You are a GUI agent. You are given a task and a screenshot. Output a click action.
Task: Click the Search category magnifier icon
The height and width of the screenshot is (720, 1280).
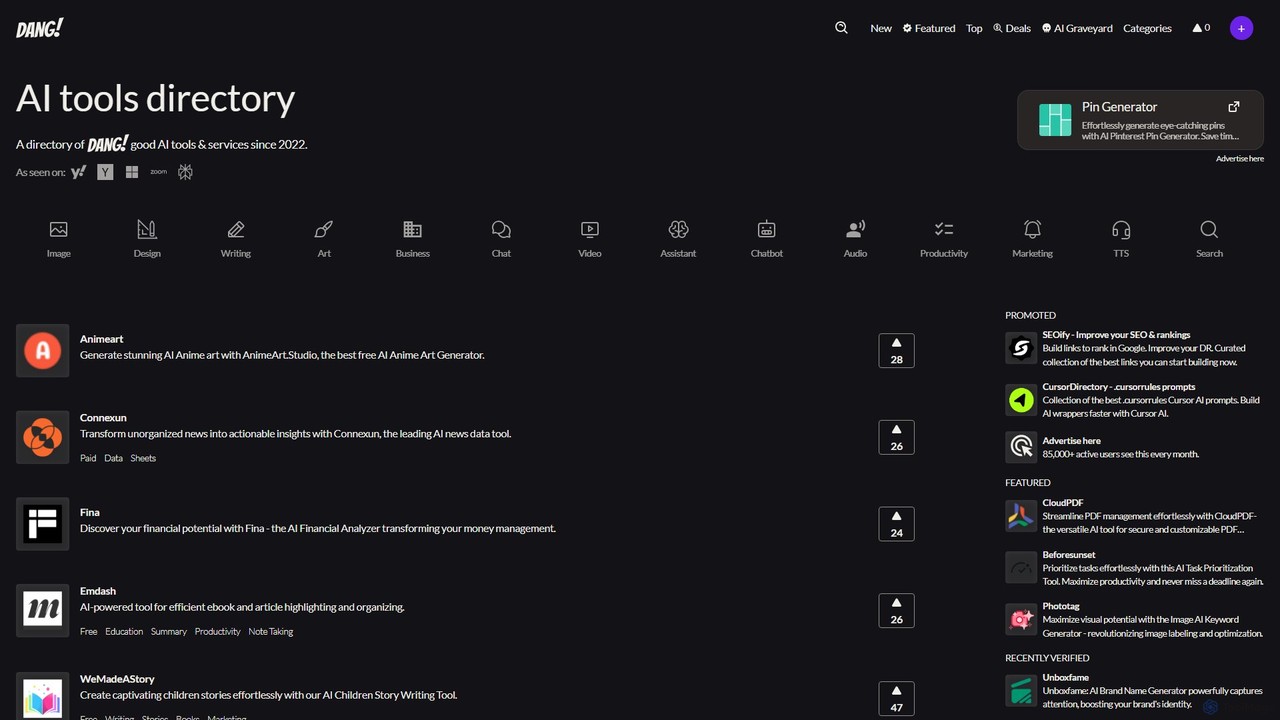point(1209,229)
